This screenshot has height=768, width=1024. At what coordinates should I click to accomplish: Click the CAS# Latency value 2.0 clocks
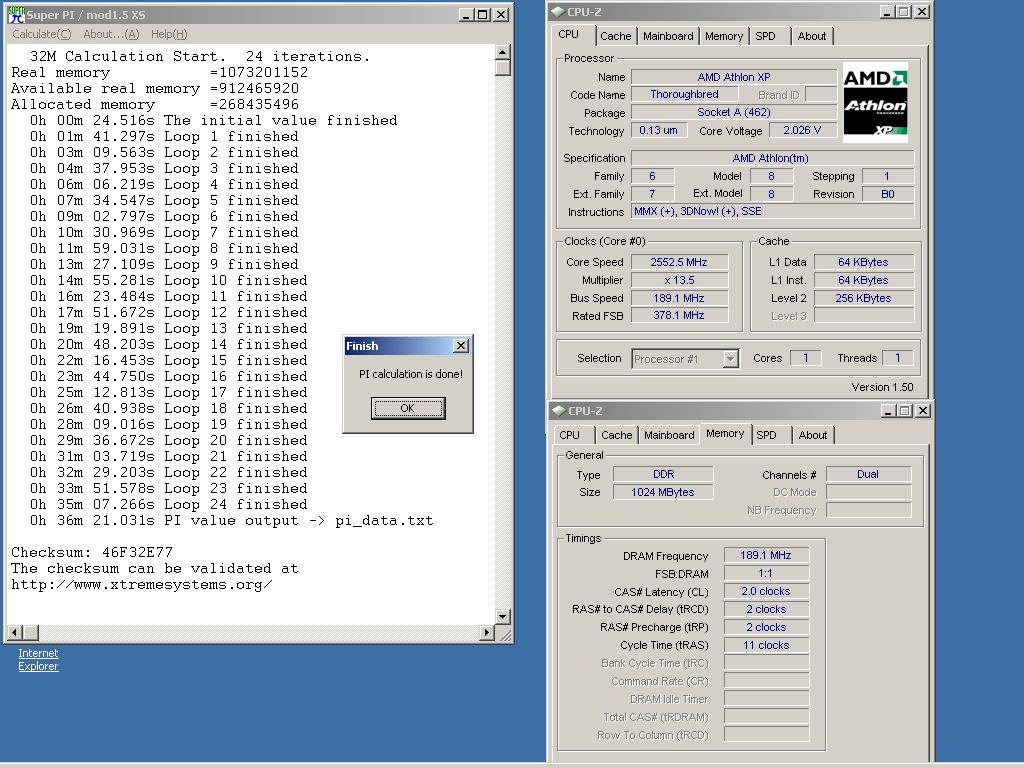(766, 591)
